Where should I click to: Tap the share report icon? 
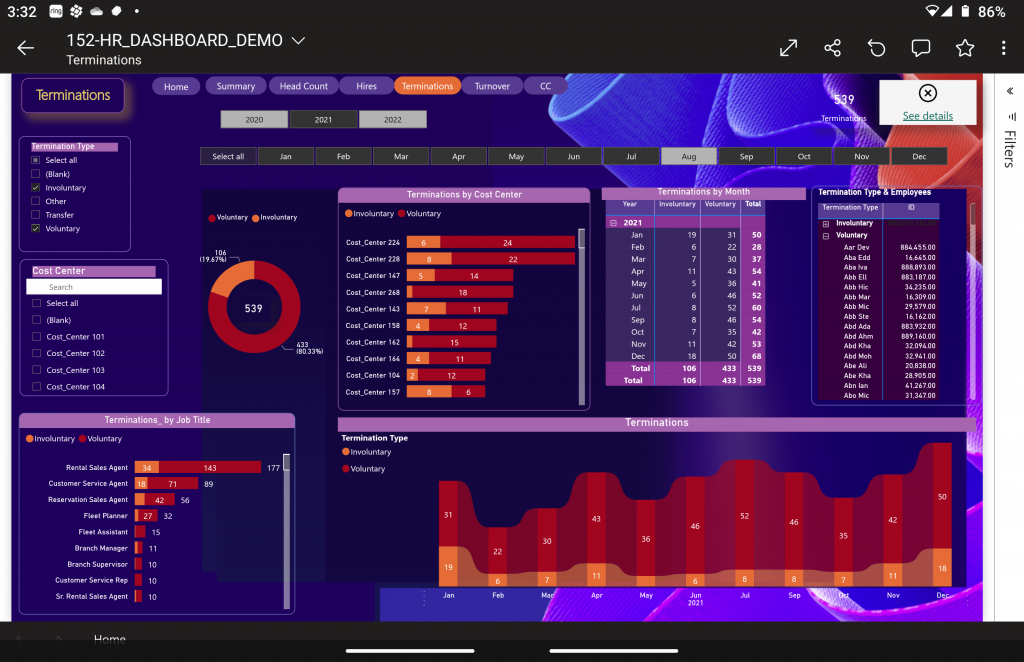[832, 48]
